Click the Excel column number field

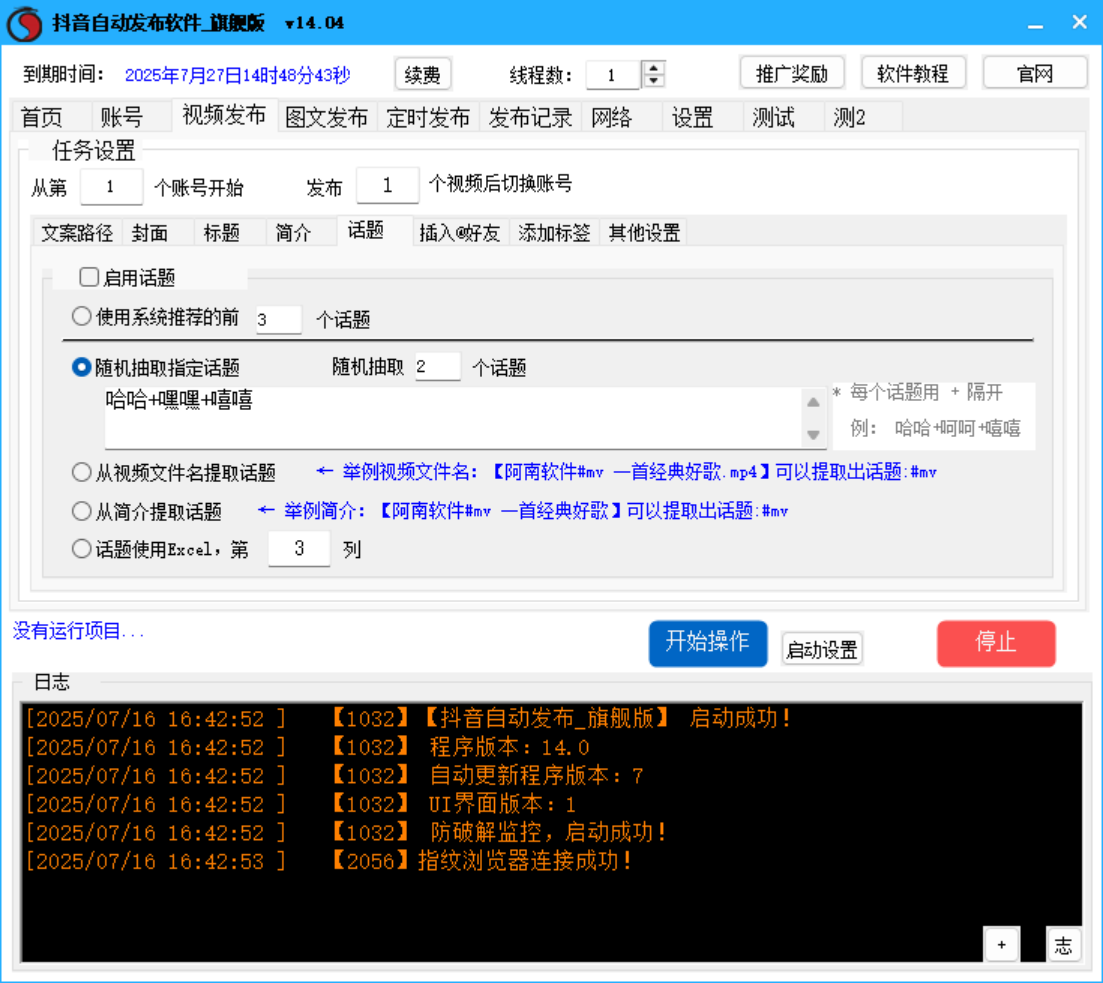tap(299, 548)
